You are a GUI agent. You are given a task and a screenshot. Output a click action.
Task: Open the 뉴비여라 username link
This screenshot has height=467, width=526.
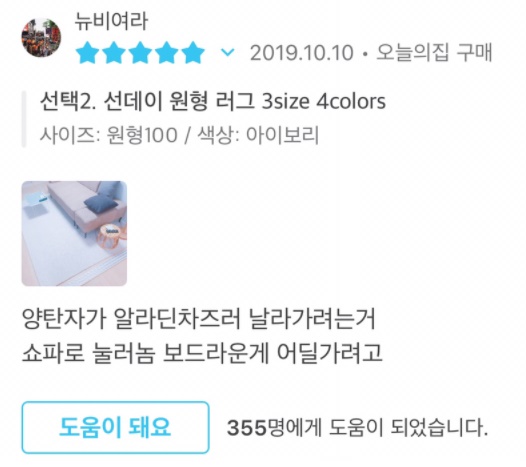(x=111, y=21)
